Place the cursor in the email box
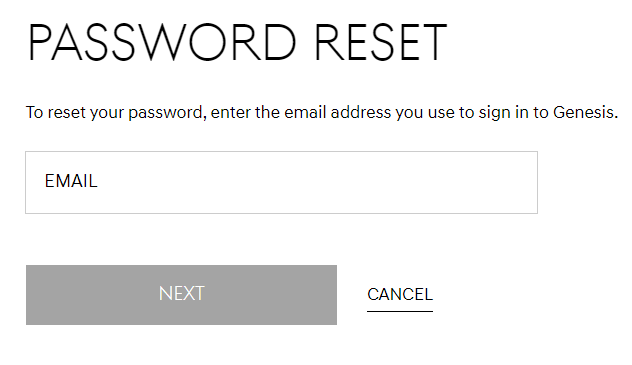Screen dimensions: 632x365 pos(281,182)
